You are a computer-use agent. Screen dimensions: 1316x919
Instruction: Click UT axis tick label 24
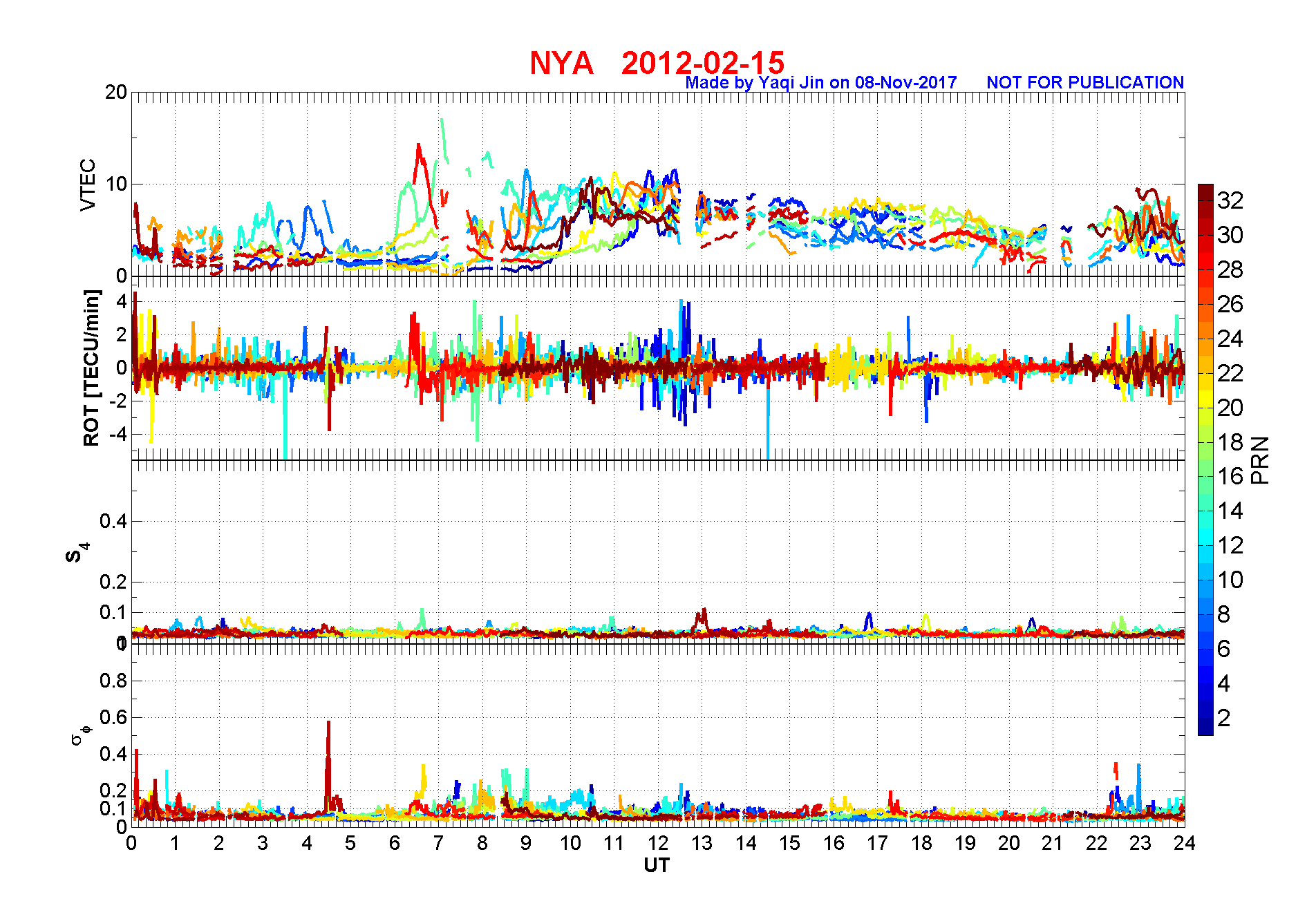(x=1185, y=843)
